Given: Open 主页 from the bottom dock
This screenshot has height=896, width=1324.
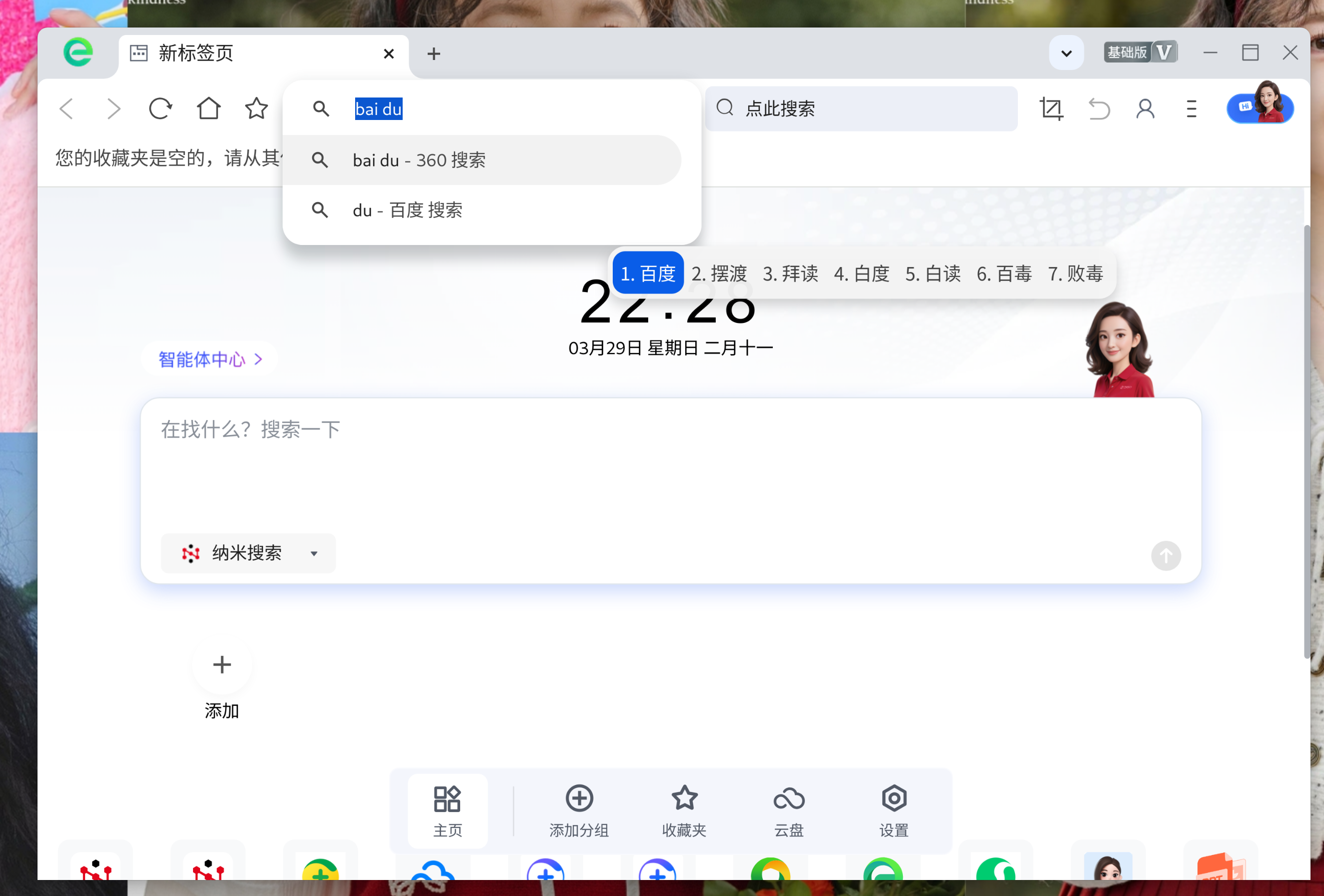Looking at the screenshot, I should [x=448, y=811].
